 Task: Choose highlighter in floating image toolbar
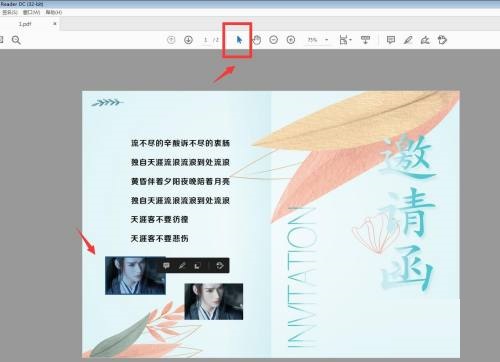[182, 266]
